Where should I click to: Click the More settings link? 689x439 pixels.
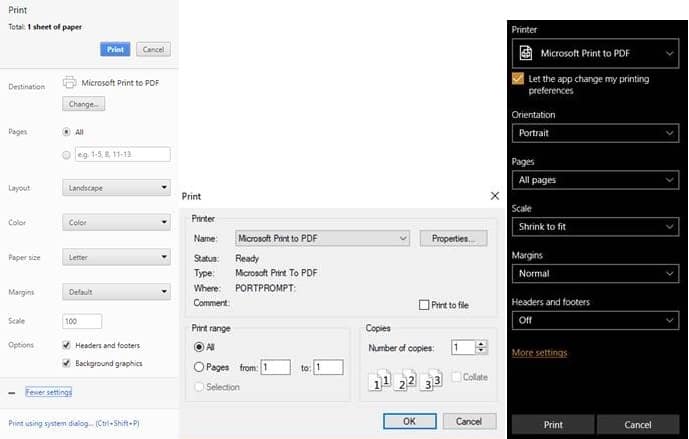(x=539, y=353)
